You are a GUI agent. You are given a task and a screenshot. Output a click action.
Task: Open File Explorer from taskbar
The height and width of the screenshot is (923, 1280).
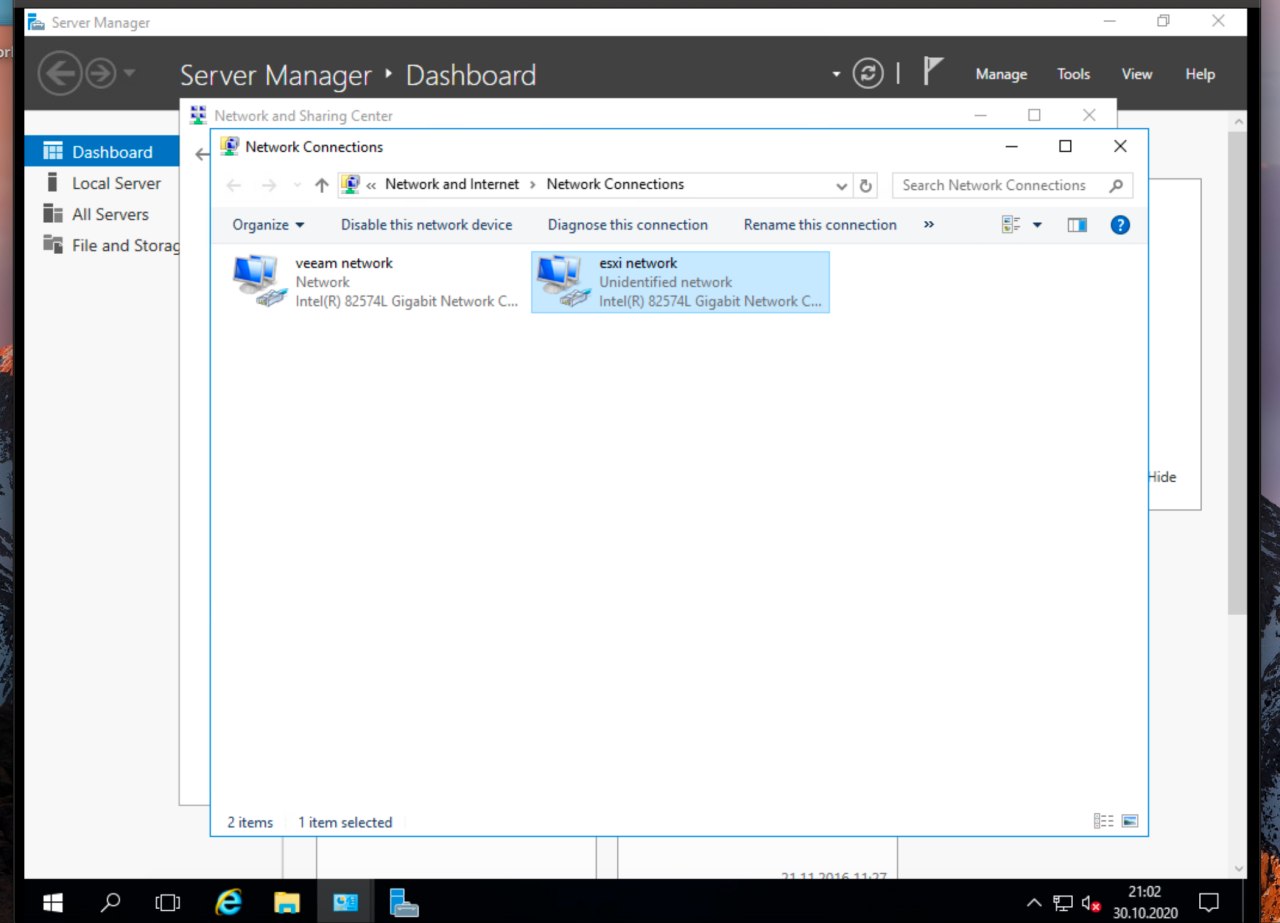[x=287, y=903]
